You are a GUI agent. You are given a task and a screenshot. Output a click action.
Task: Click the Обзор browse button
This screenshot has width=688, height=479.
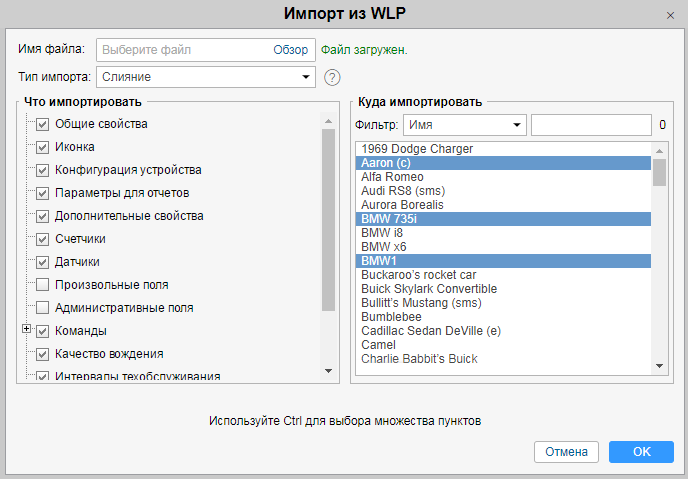point(291,49)
